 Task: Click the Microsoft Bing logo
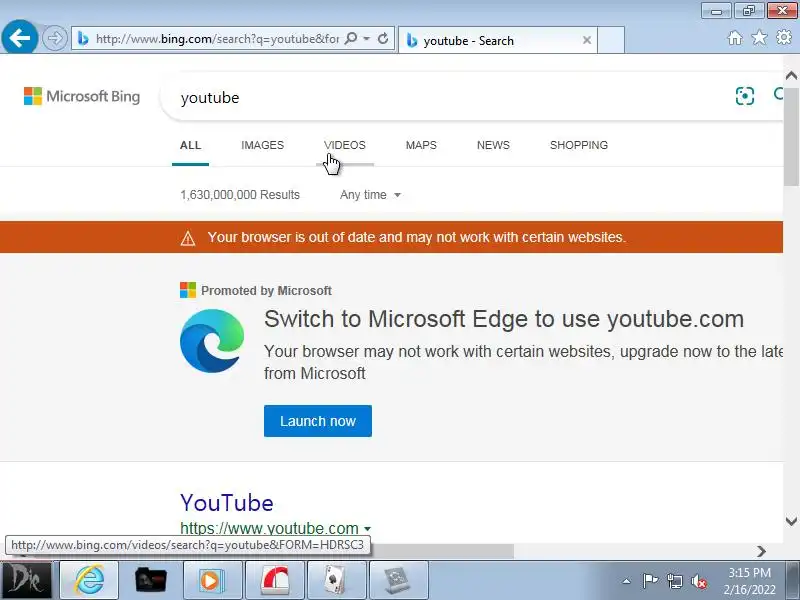click(82, 96)
